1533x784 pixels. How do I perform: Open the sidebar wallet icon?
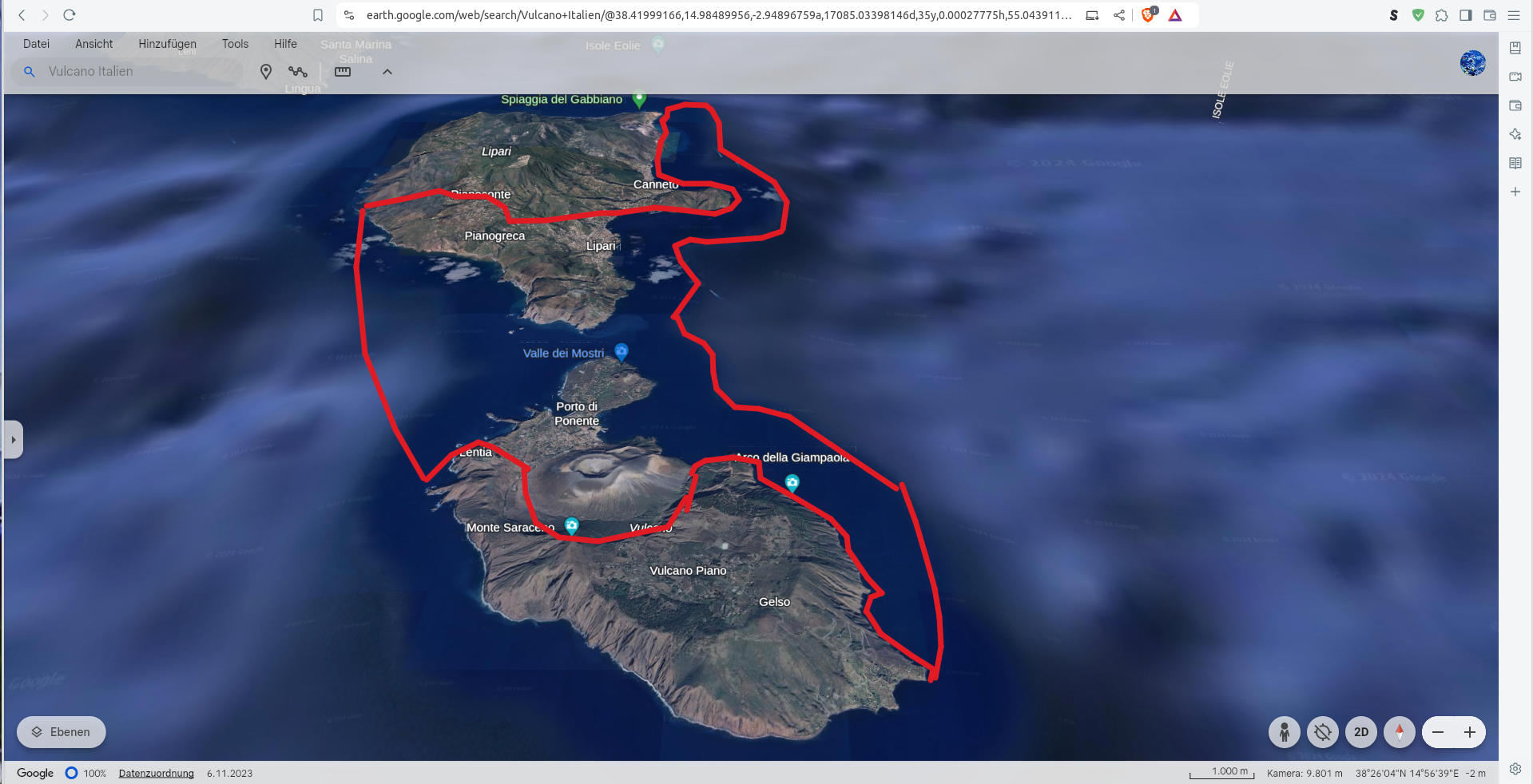pos(1515,105)
